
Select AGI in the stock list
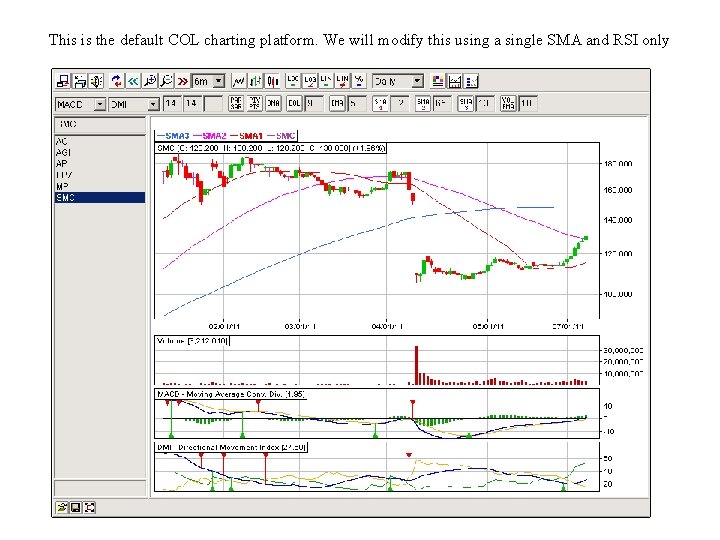[100, 152]
